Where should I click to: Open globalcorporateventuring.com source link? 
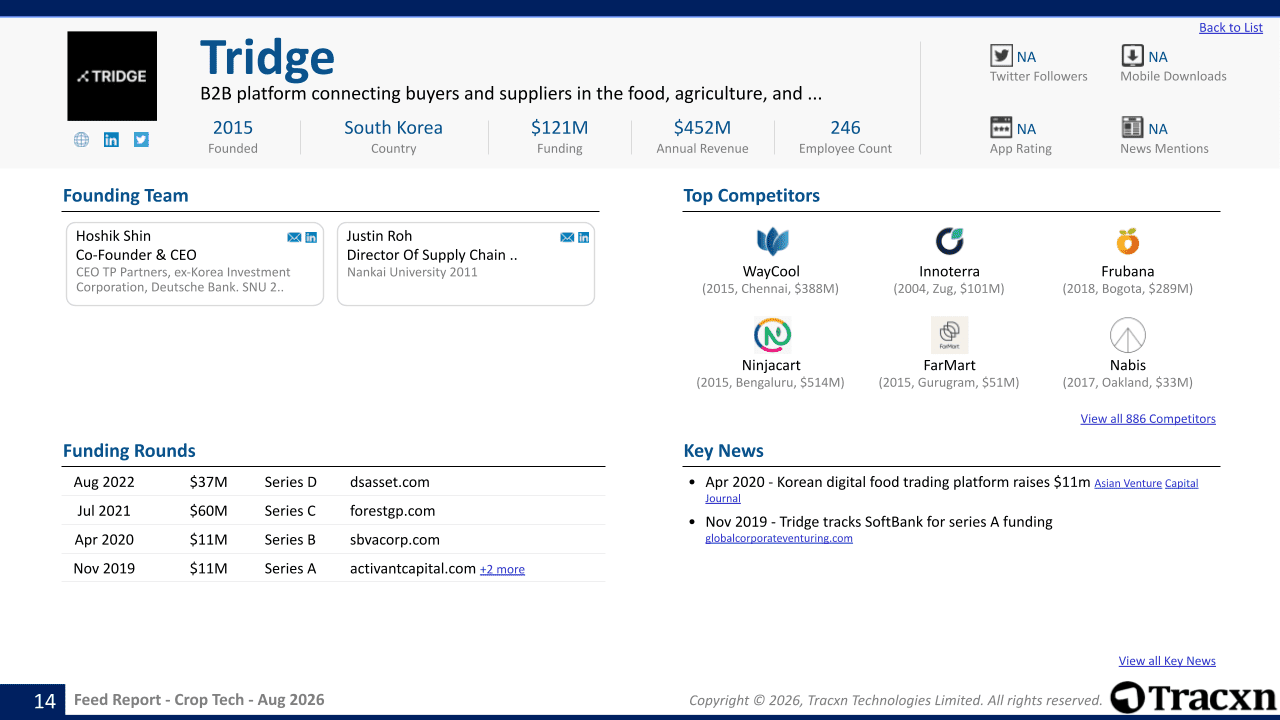click(x=779, y=538)
